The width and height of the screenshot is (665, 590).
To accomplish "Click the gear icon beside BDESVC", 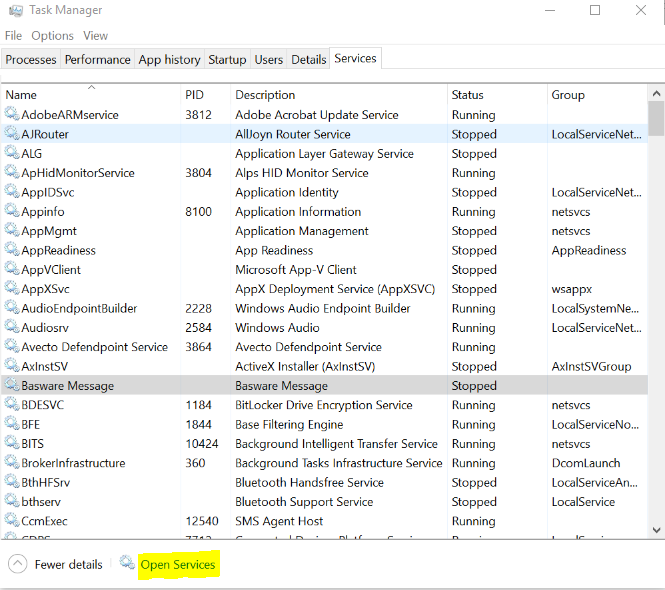I will point(12,404).
